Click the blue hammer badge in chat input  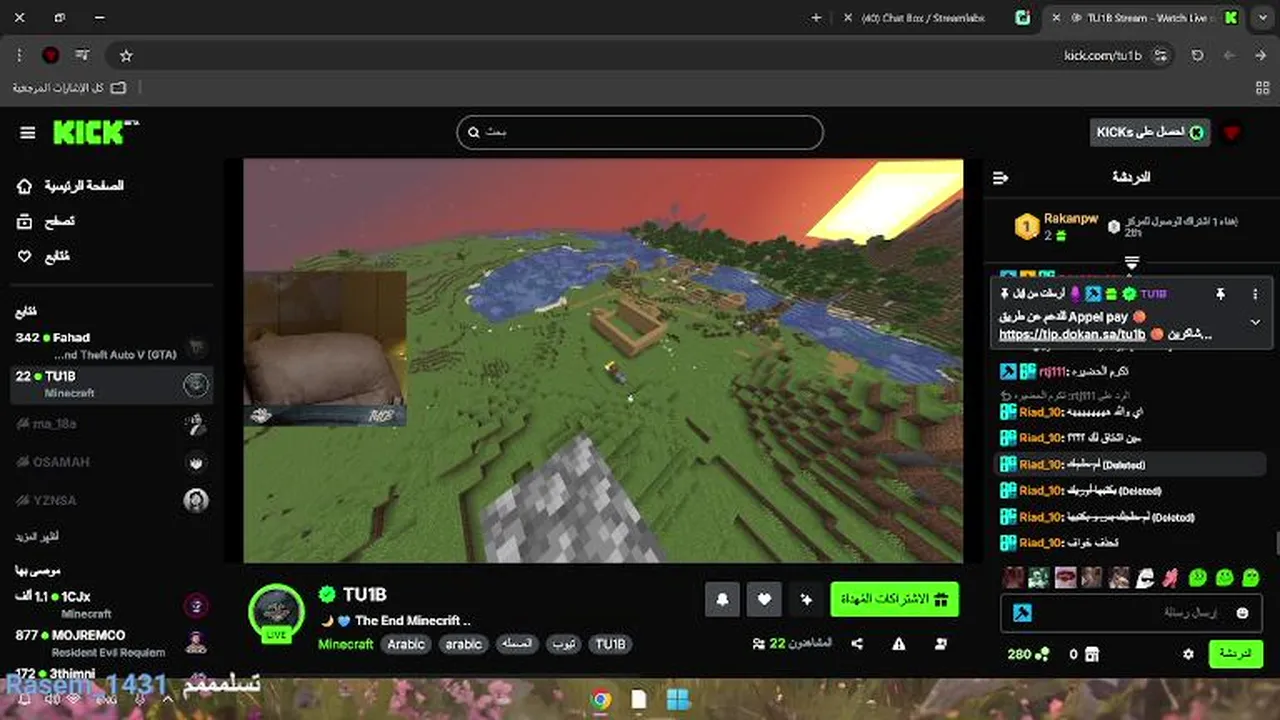coord(1022,613)
